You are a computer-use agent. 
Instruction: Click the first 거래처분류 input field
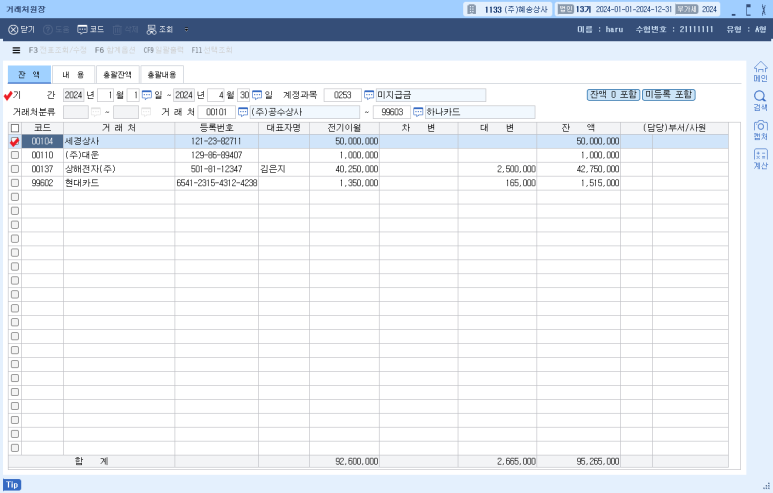(x=76, y=112)
